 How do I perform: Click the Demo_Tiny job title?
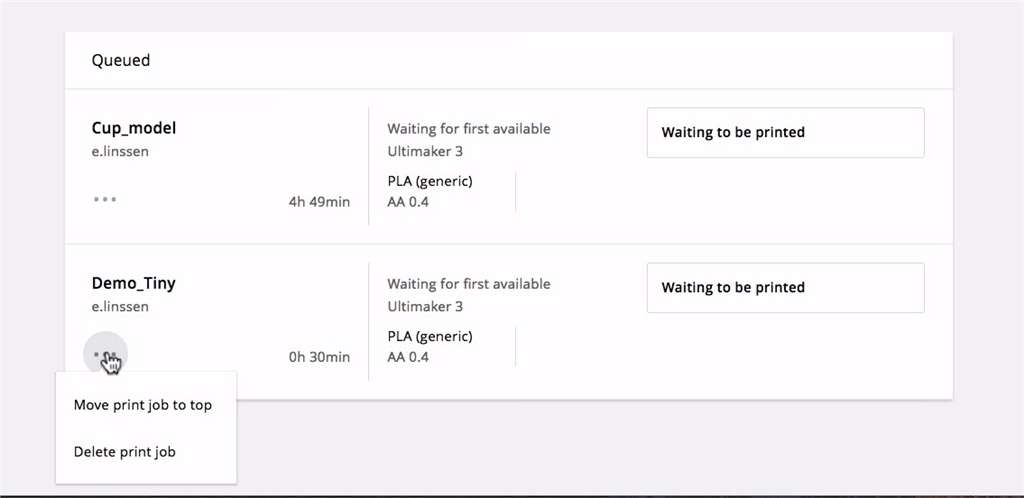click(x=133, y=283)
